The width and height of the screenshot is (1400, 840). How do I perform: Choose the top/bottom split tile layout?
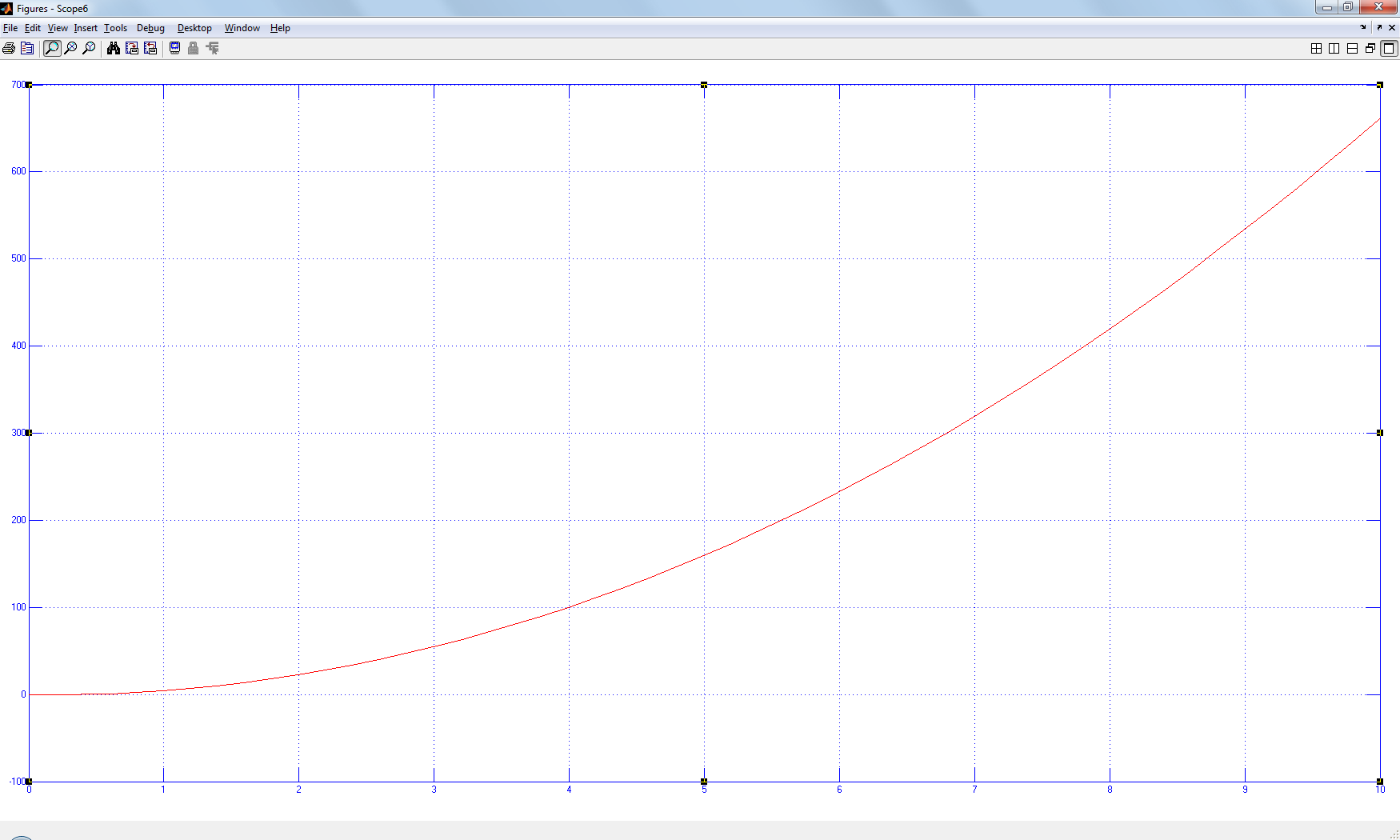tap(1352, 48)
